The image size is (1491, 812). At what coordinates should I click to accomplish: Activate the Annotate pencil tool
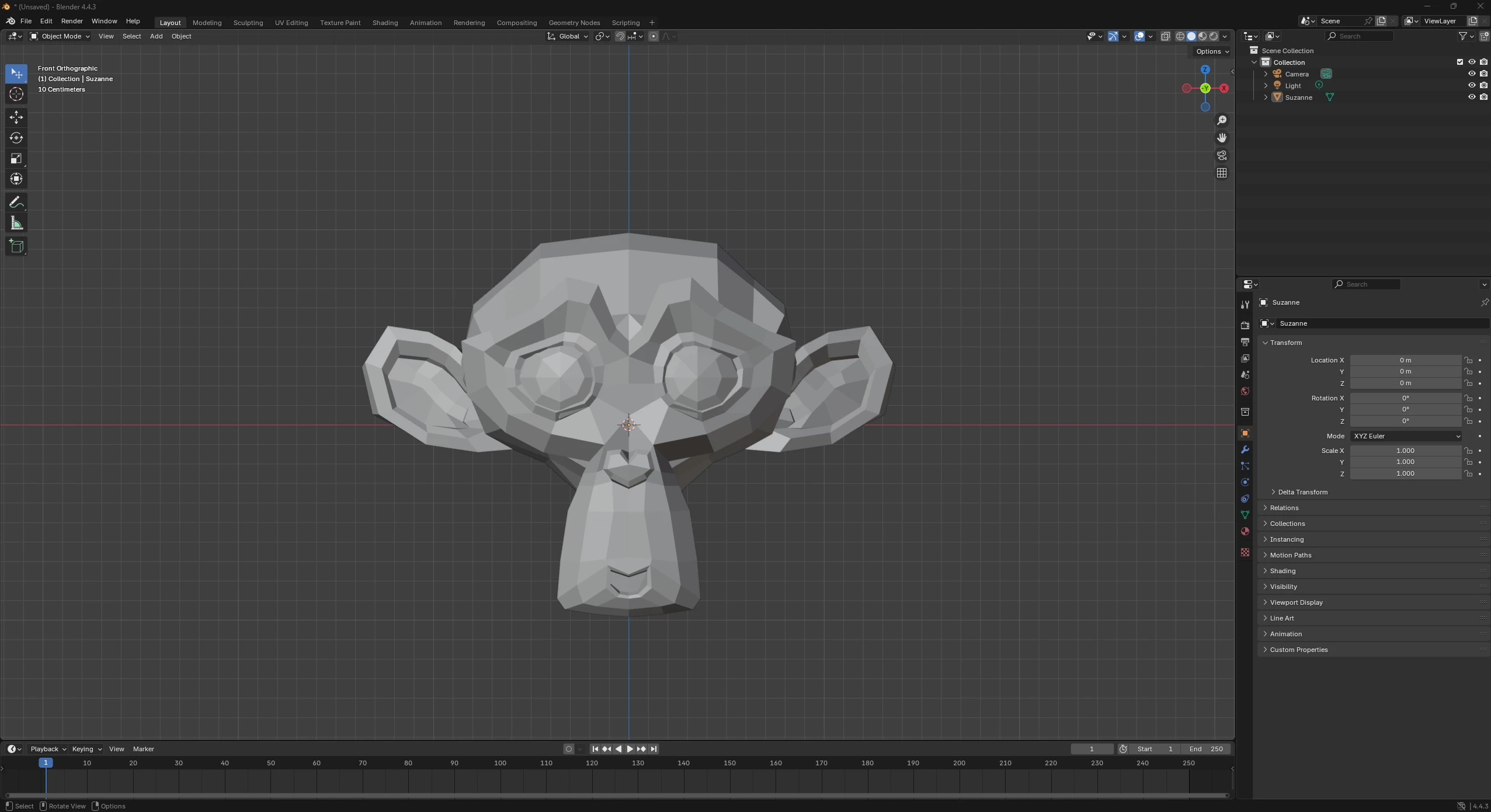click(x=16, y=203)
